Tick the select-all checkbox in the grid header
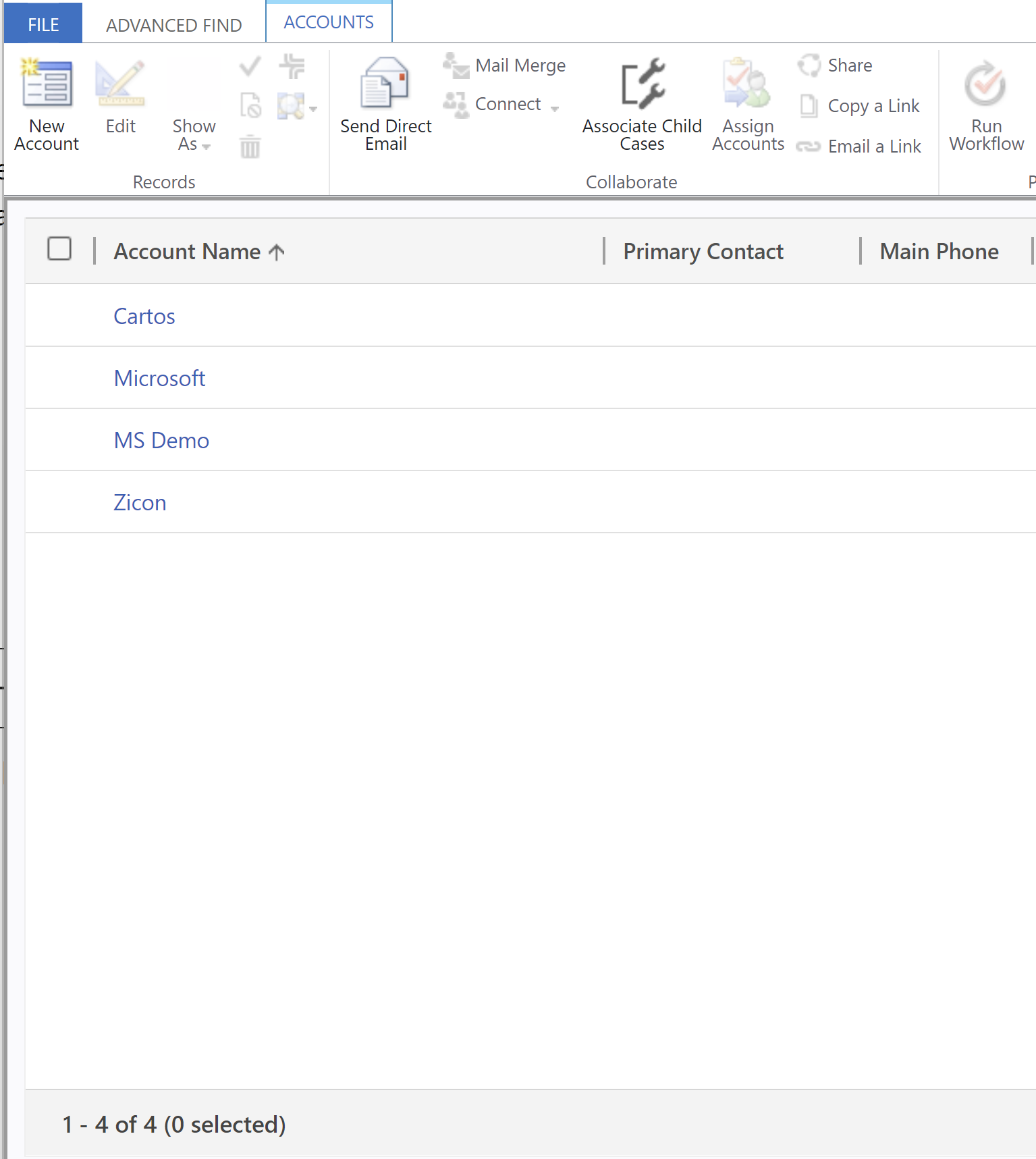Screen dimensions: 1036x1159 click(59, 248)
